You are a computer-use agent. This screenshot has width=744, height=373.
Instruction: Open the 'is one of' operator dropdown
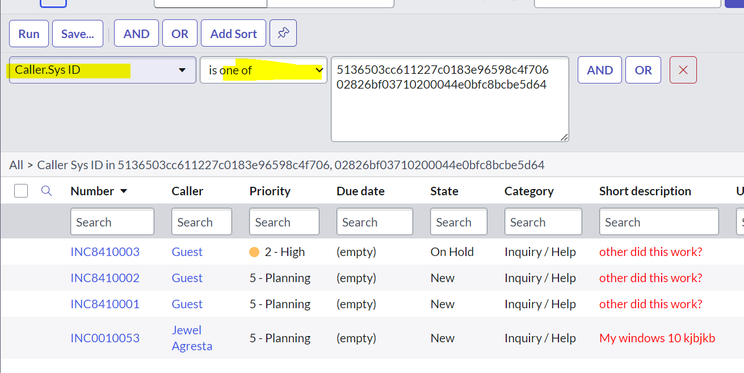[x=263, y=70]
